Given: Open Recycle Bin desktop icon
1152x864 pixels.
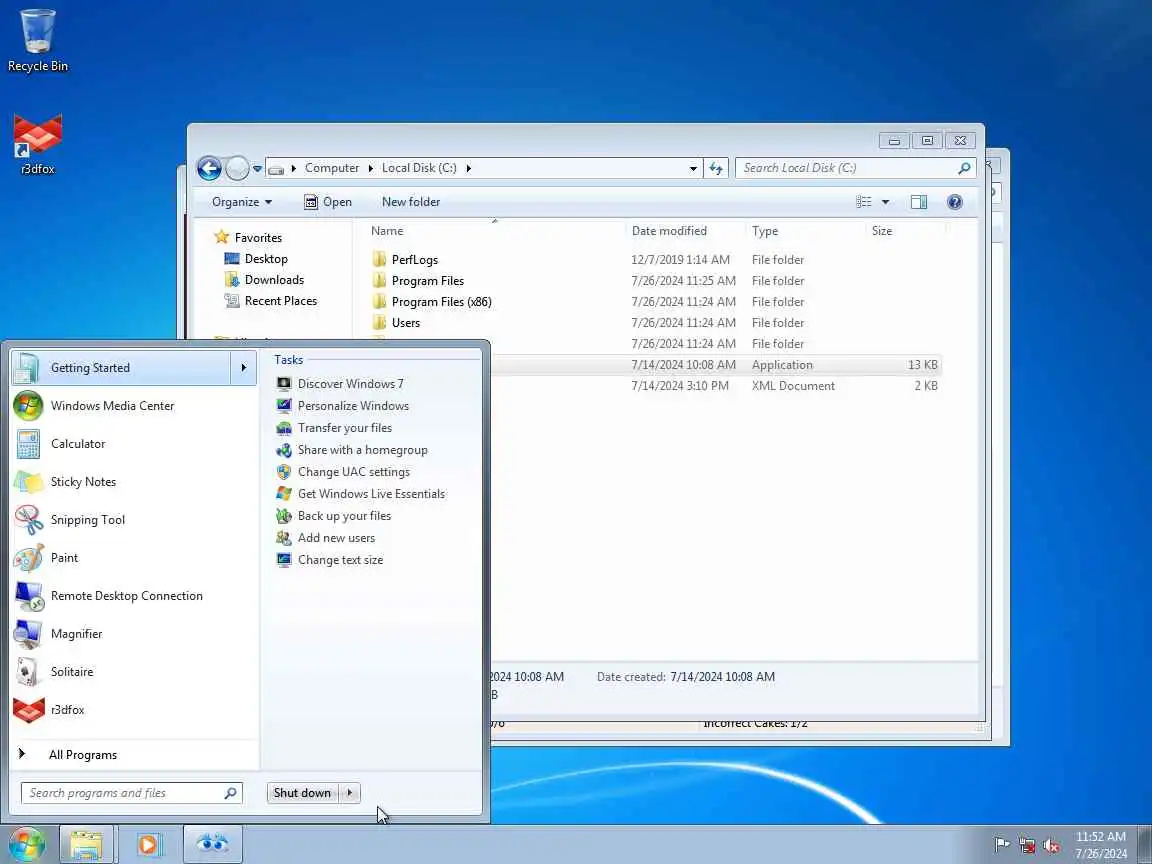Looking at the screenshot, I should 37,40.
